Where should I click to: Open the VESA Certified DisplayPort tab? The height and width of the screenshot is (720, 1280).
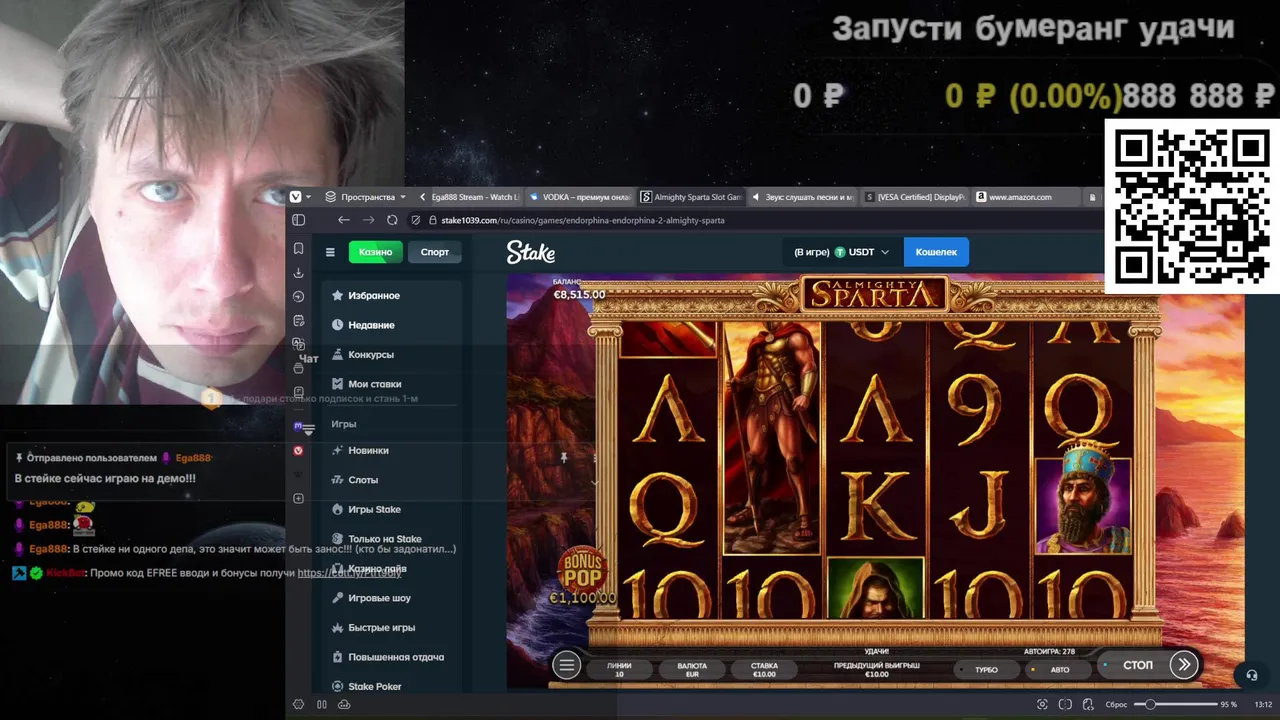pyautogui.click(x=914, y=197)
